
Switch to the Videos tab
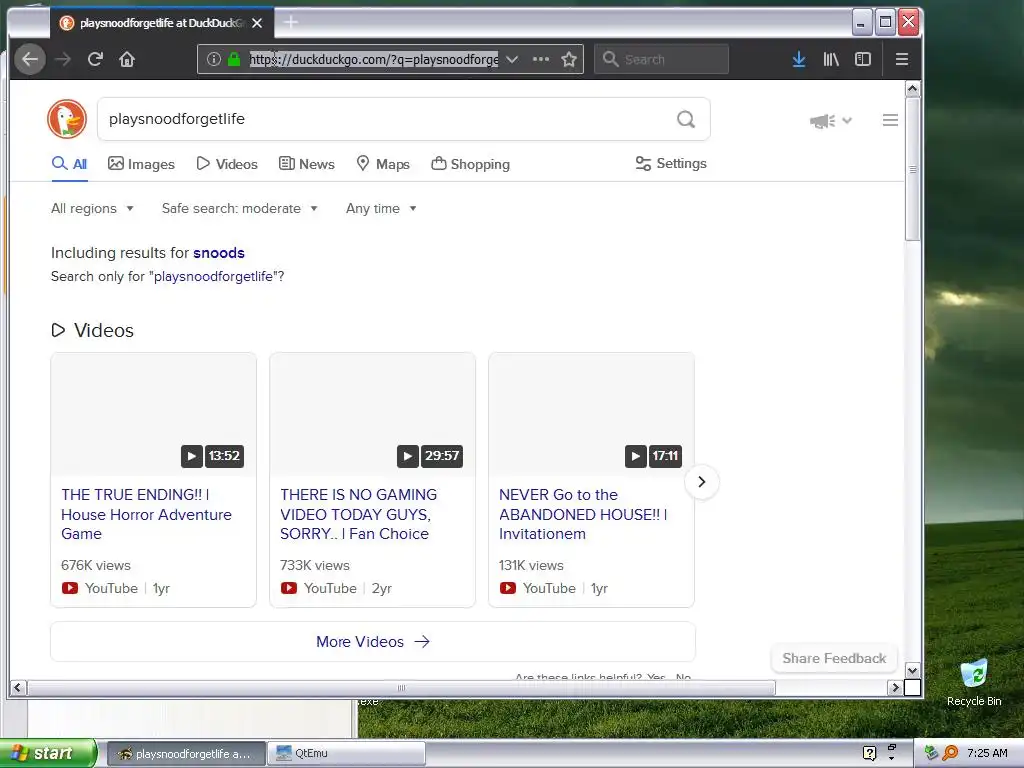[227, 164]
